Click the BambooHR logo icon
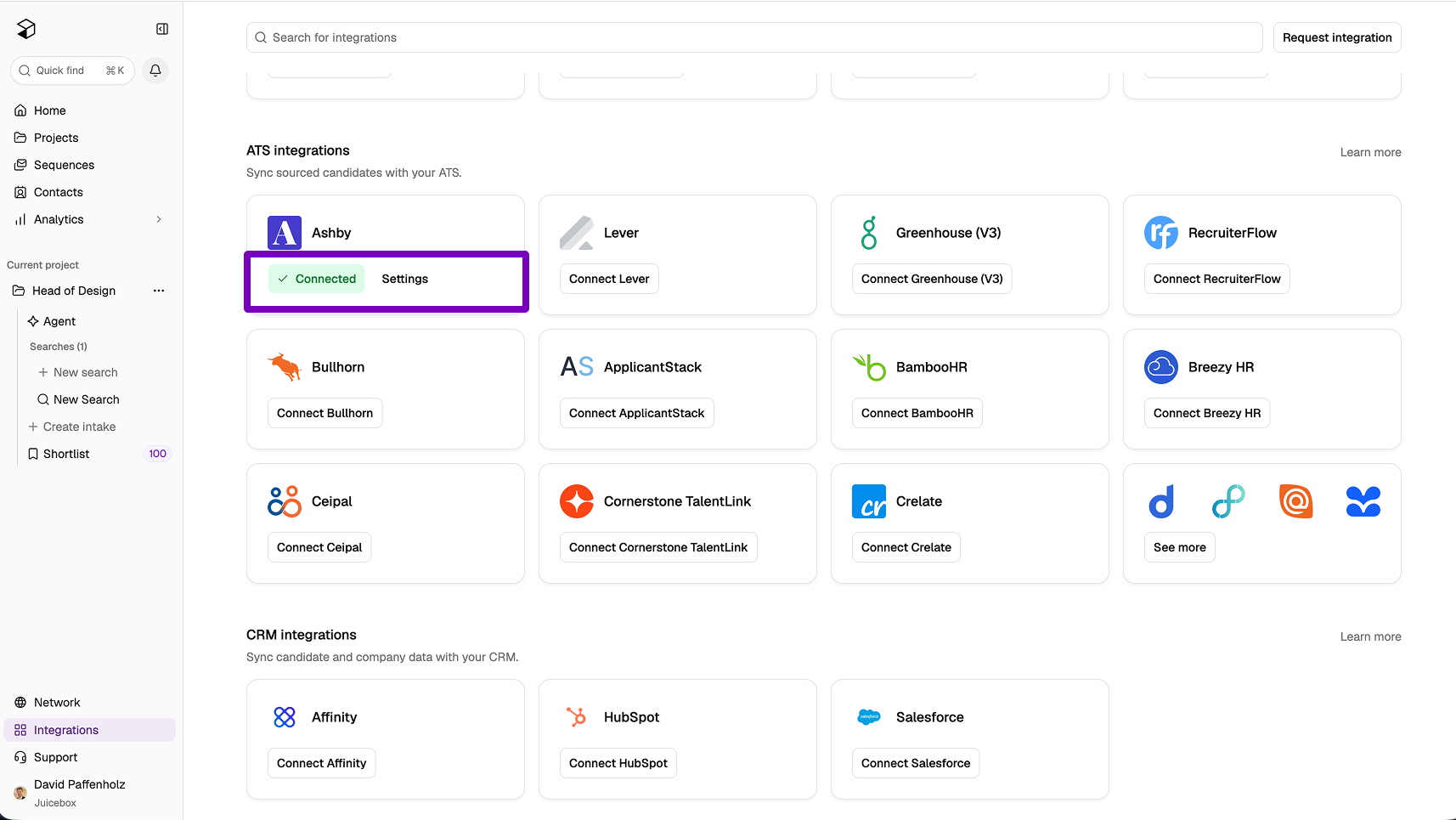This screenshot has width=1456, height=820. click(869, 367)
